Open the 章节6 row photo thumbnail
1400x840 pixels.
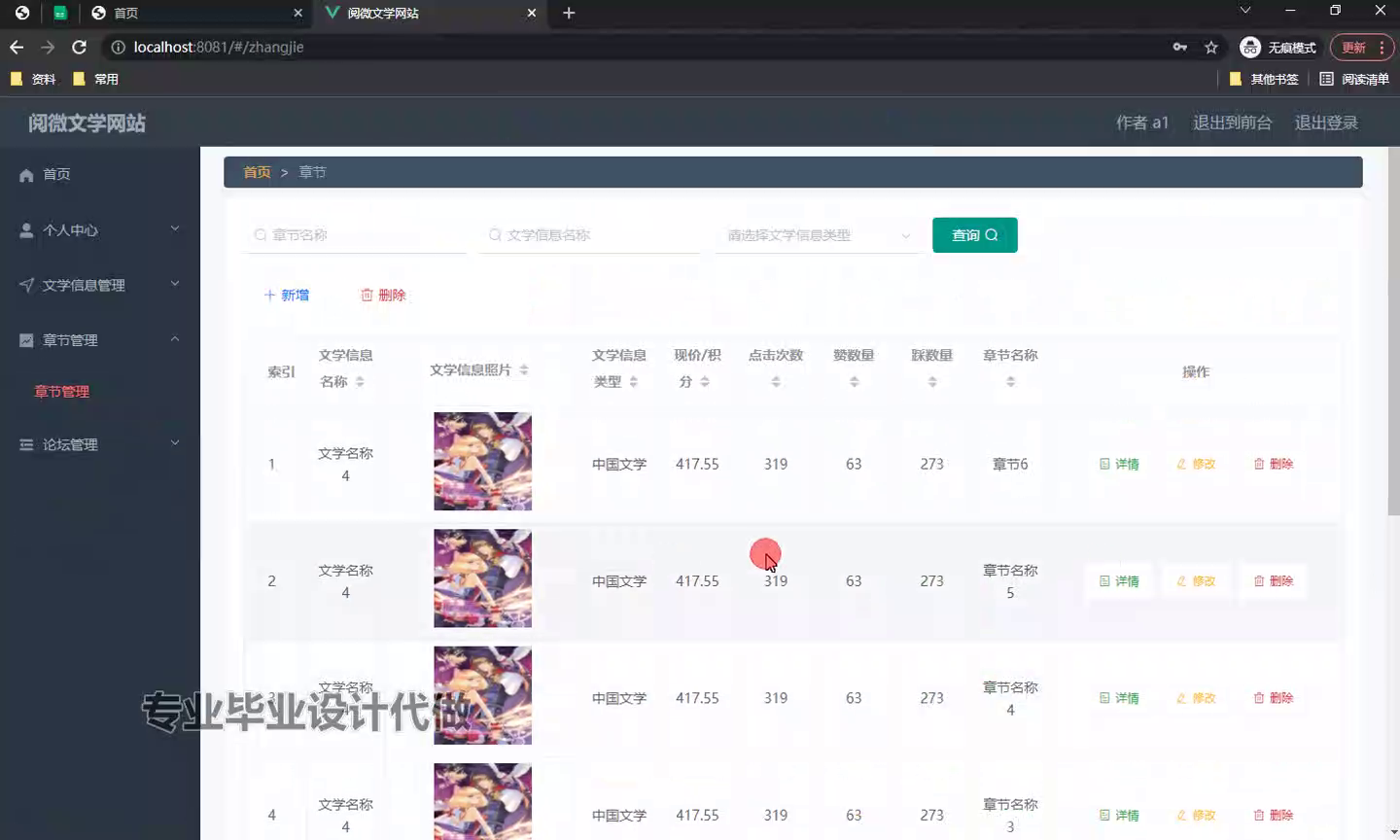[x=482, y=461]
